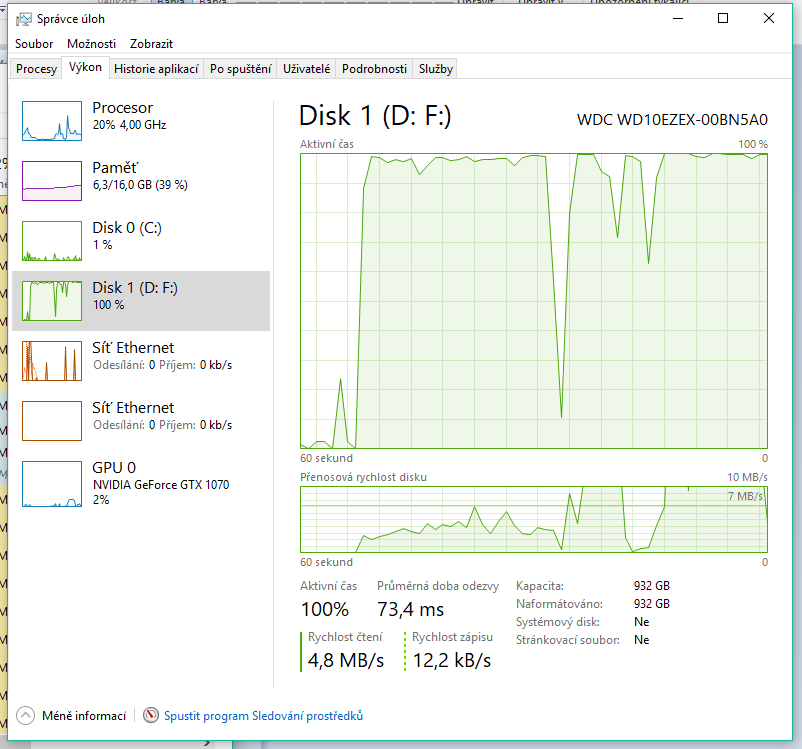This screenshot has height=749, width=802.
Task: Open the Služby tab
Action: [x=436, y=69]
